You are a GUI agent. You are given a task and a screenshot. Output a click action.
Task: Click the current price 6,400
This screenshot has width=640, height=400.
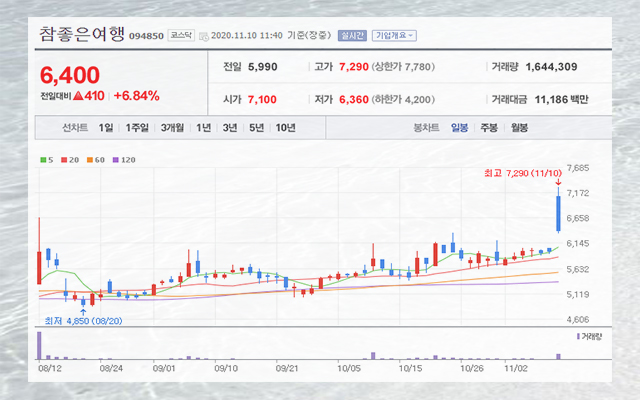[70, 75]
